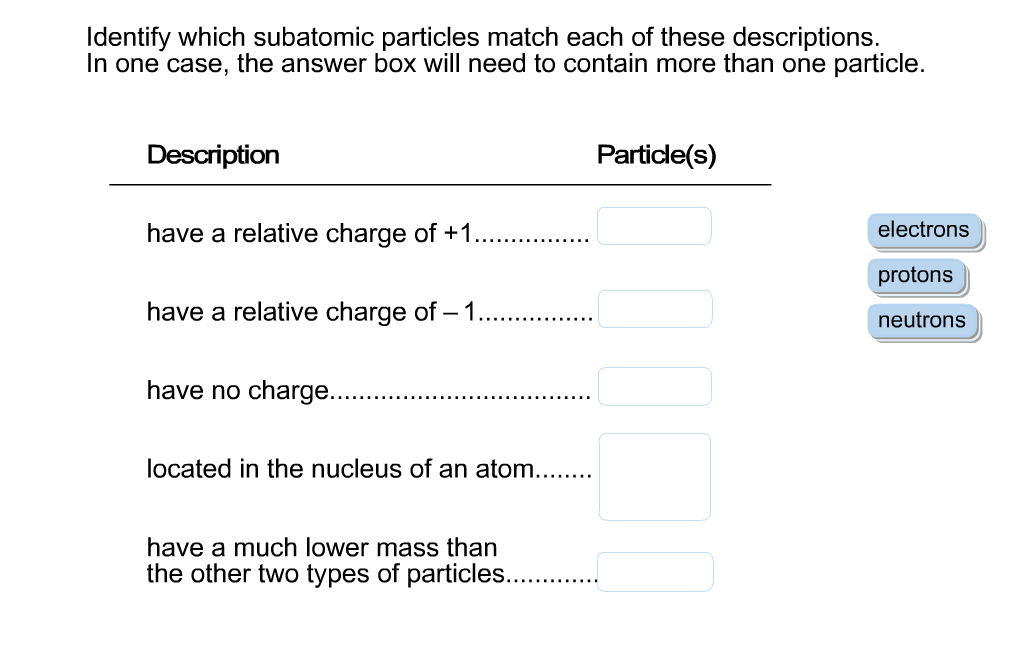Screen dimensions: 1024x660
Task: Click the answer box for 'have no charge'
Action: (x=654, y=386)
